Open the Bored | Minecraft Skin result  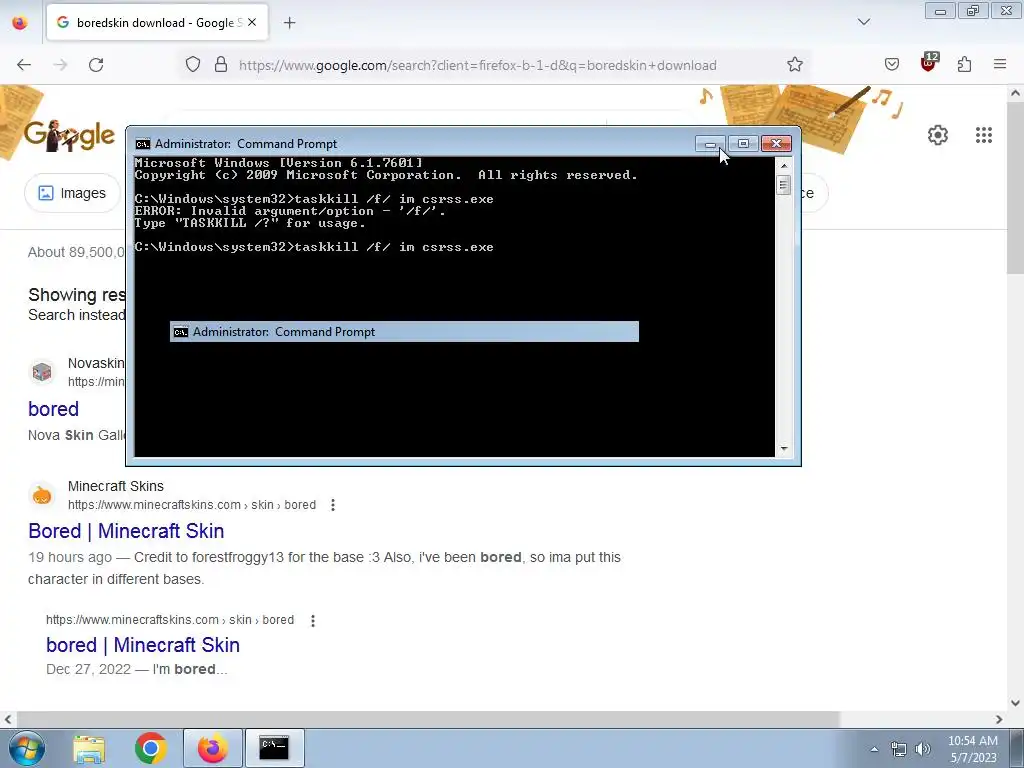click(126, 531)
